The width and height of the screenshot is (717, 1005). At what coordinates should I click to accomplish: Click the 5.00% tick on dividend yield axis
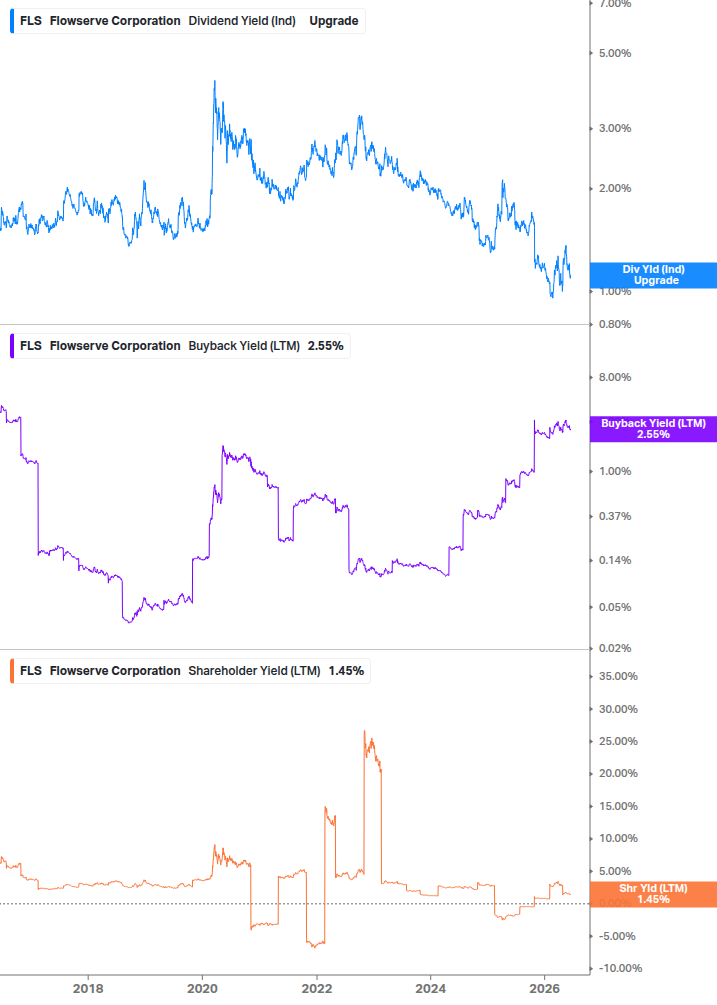(615, 53)
